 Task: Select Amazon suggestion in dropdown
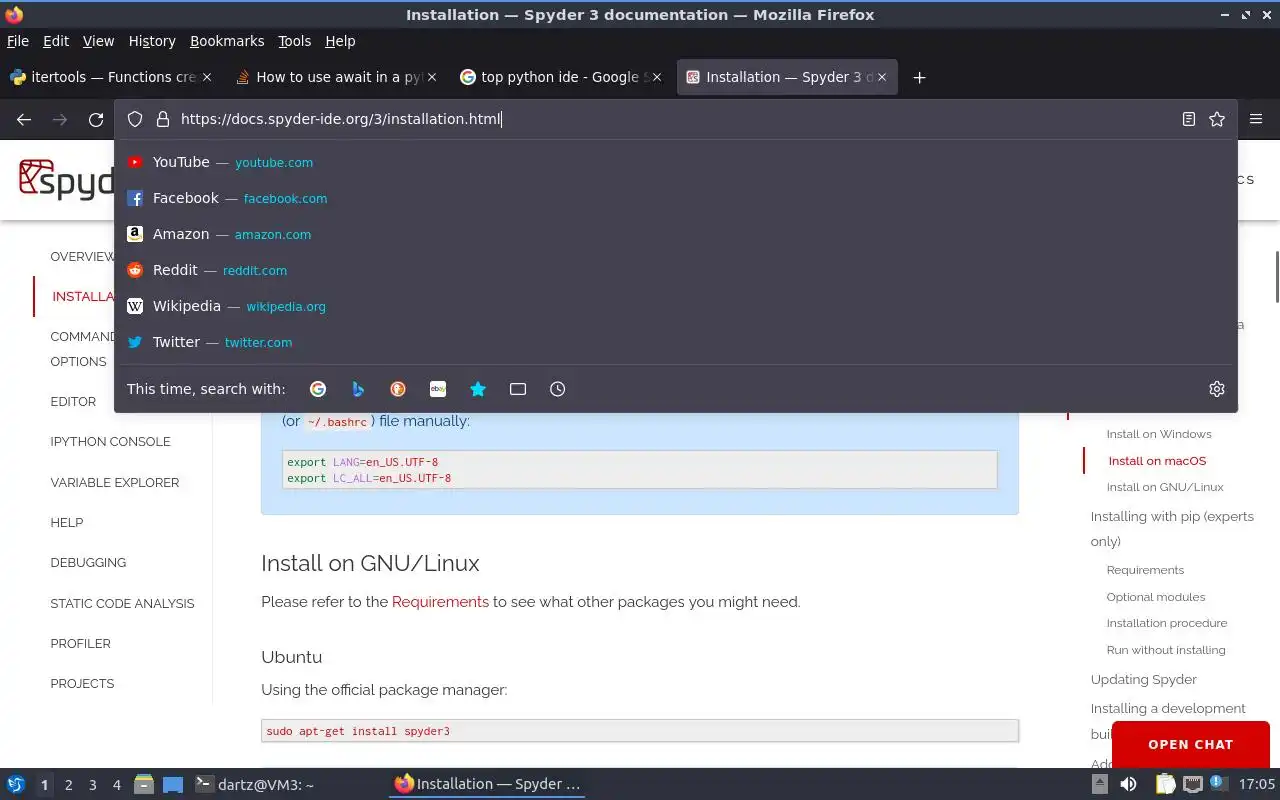click(x=676, y=234)
